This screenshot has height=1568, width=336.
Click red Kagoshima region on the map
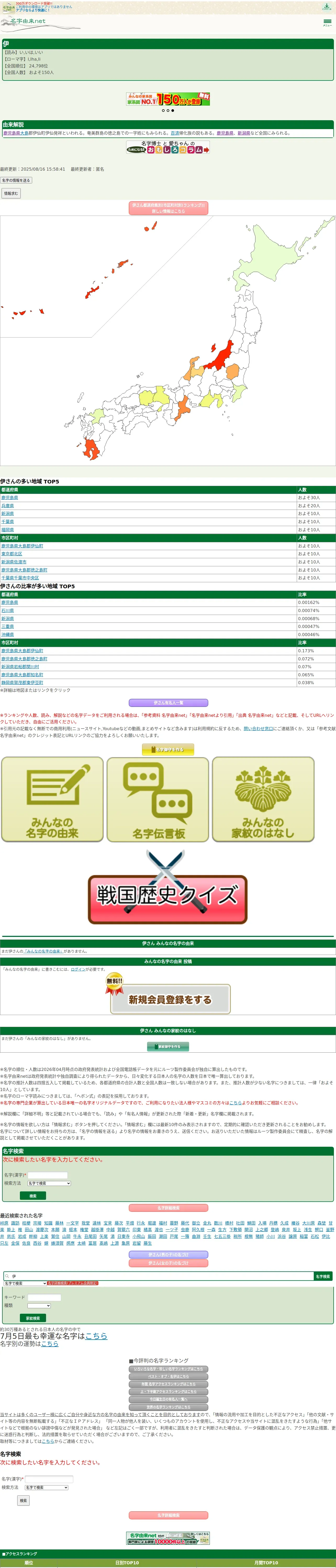pos(92,449)
